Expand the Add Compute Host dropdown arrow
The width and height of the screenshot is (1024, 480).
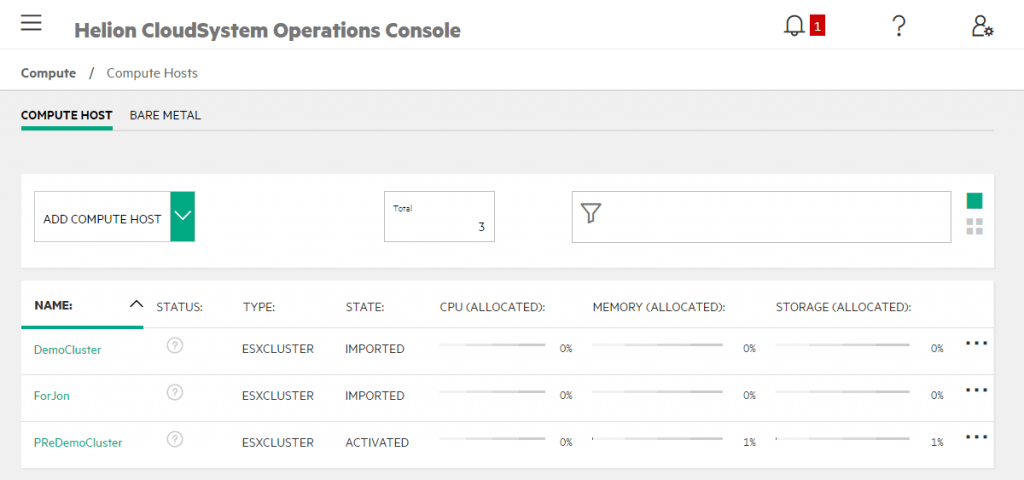point(183,216)
